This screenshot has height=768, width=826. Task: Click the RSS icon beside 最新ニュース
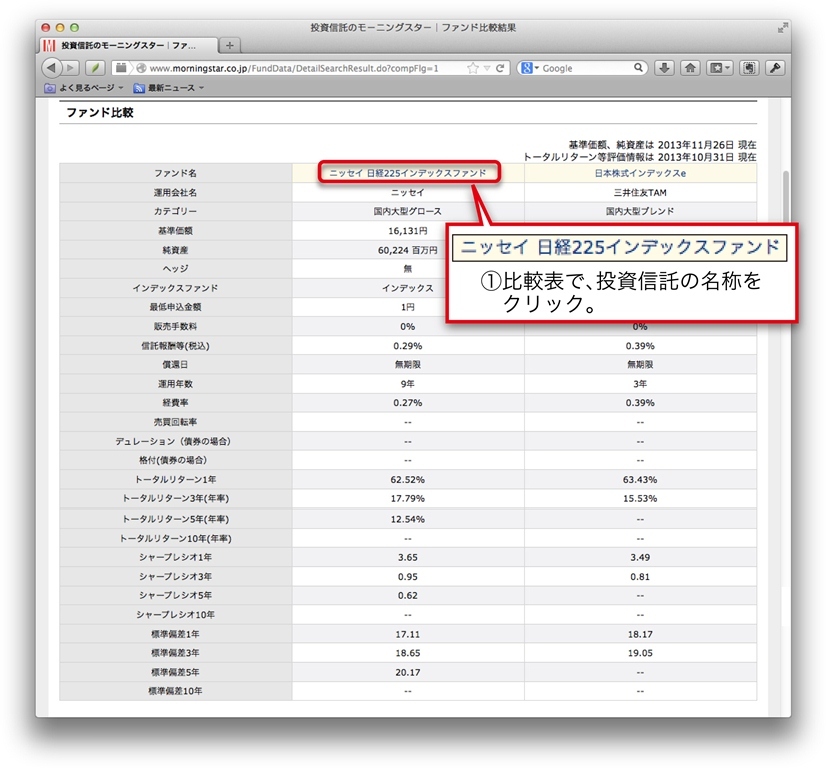tap(139, 88)
